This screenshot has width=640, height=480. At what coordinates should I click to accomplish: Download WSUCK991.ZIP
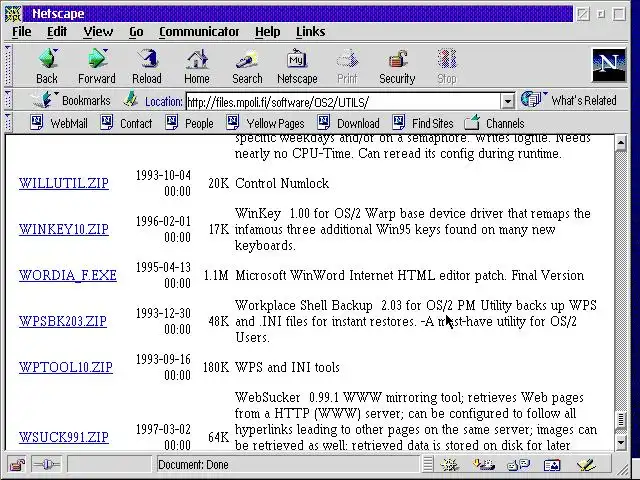pyautogui.click(x=64, y=437)
